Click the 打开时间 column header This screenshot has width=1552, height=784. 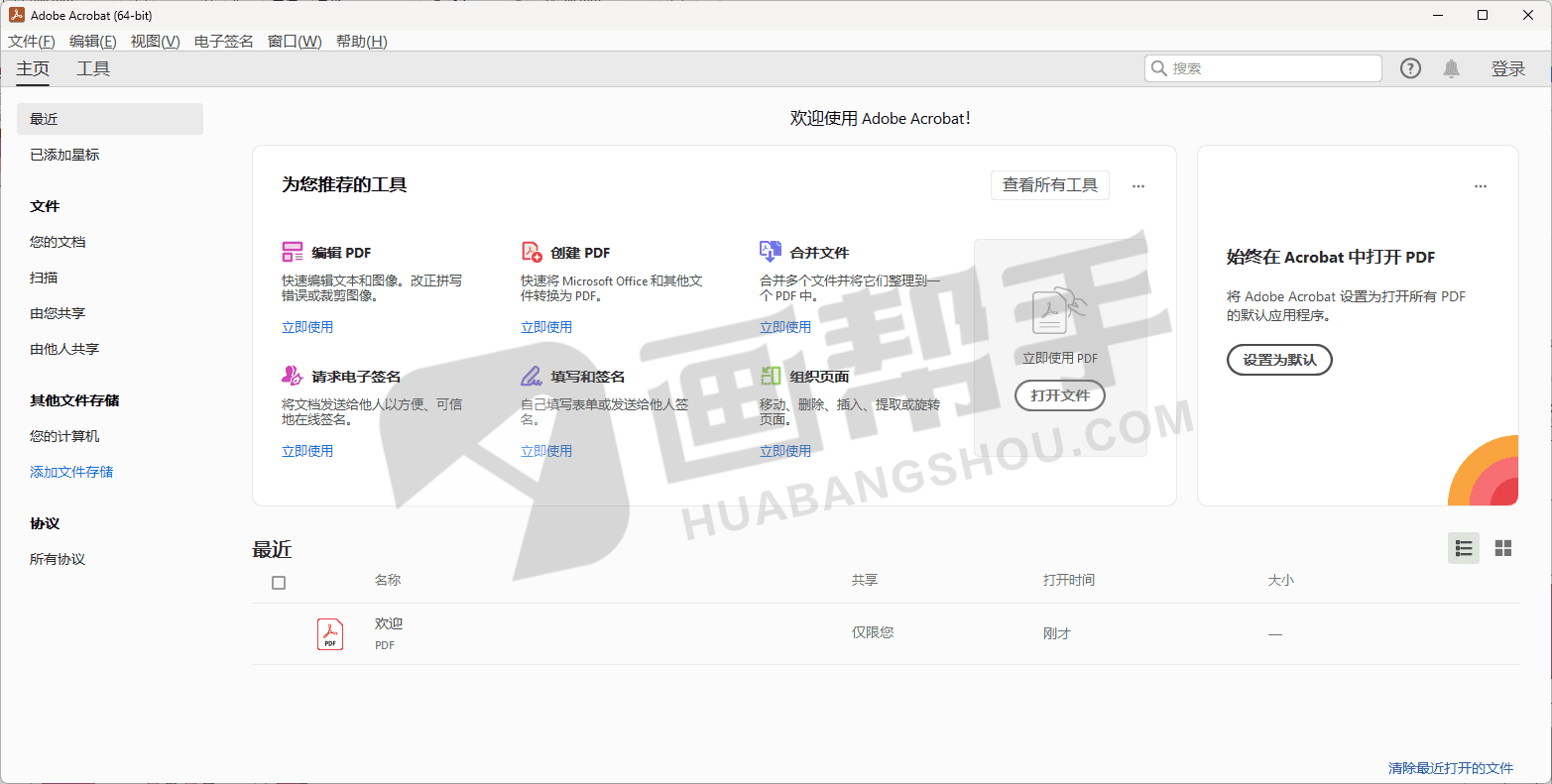[x=1069, y=580]
